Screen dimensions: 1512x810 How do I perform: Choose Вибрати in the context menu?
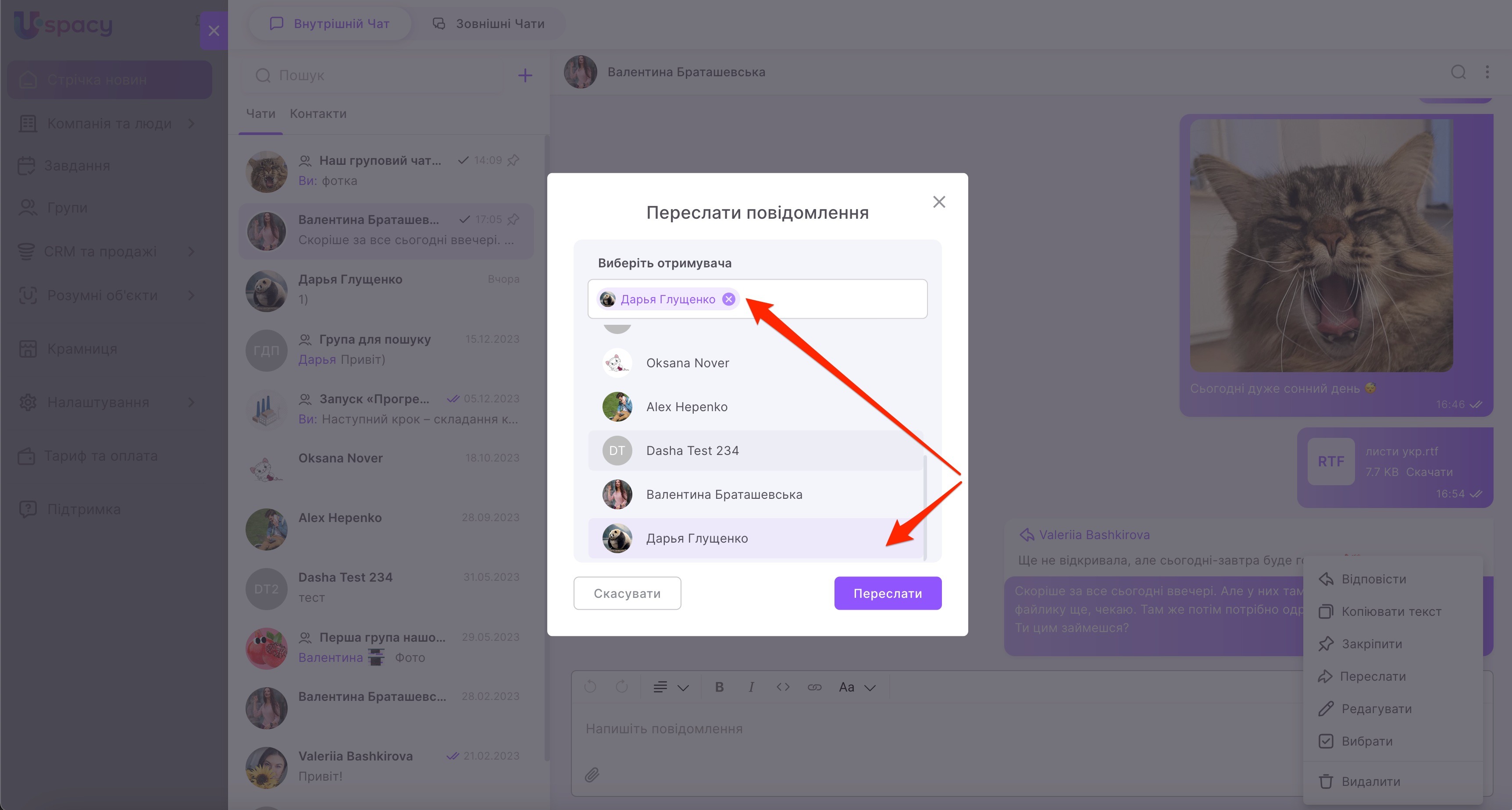pyautogui.click(x=1366, y=741)
